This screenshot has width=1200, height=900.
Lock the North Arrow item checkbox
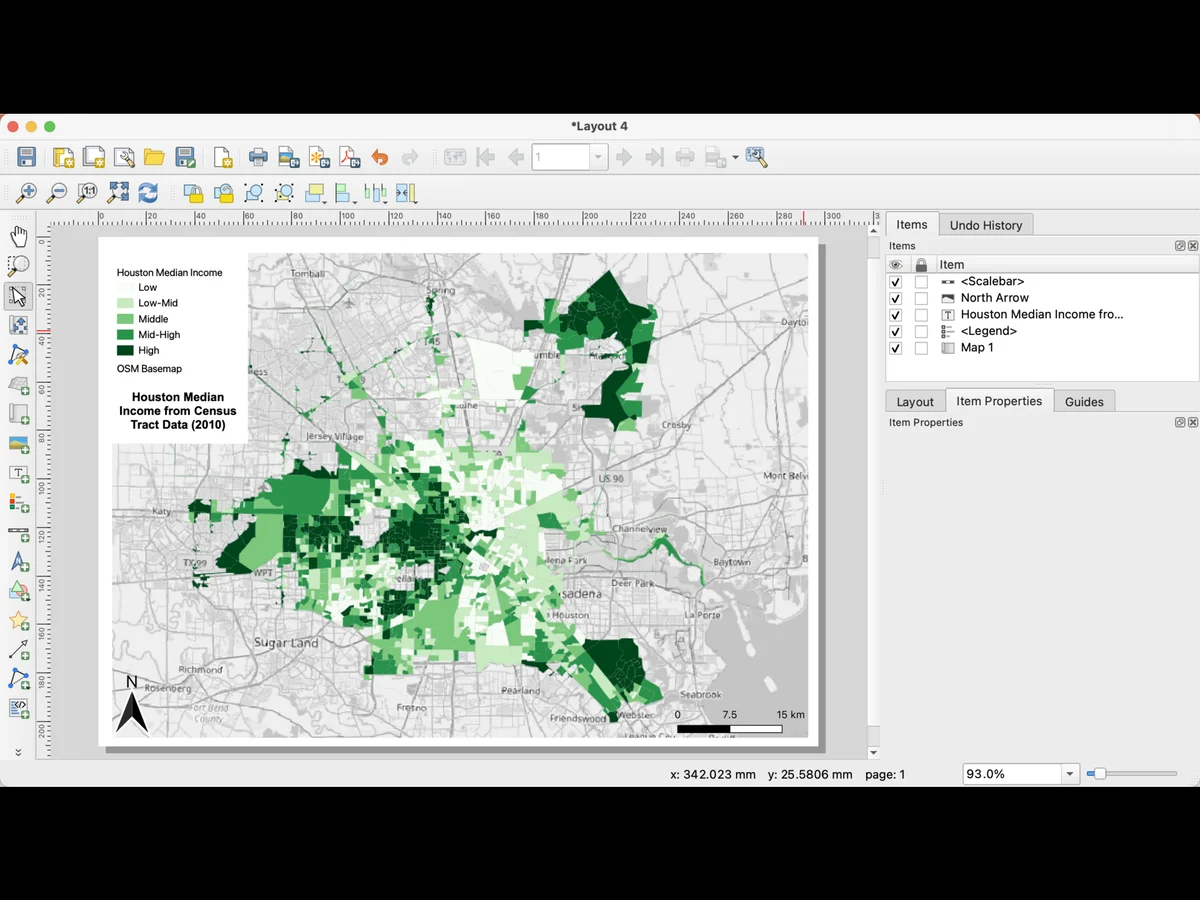tap(921, 298)
